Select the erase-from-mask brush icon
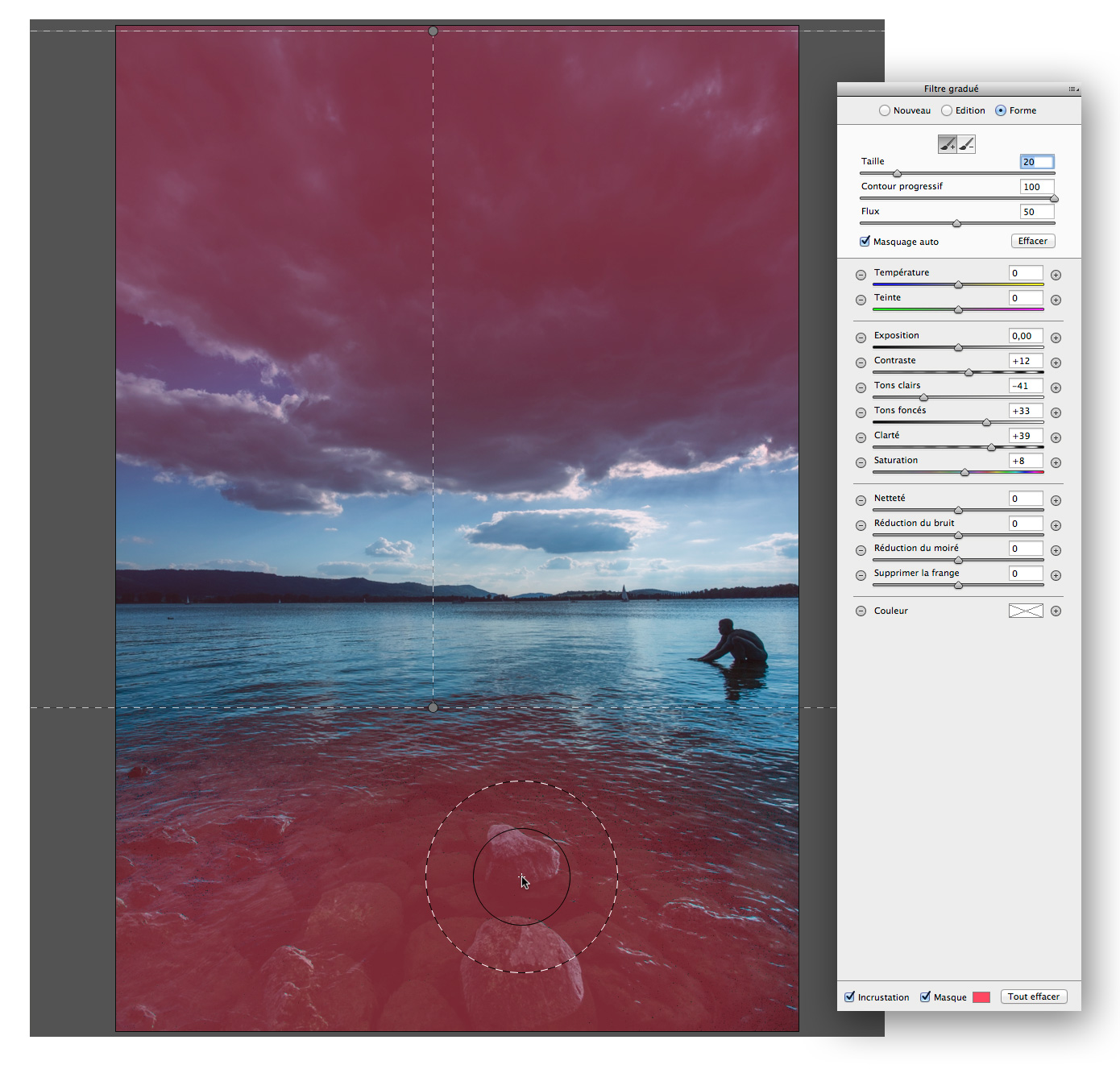 (x=967, y=144)
